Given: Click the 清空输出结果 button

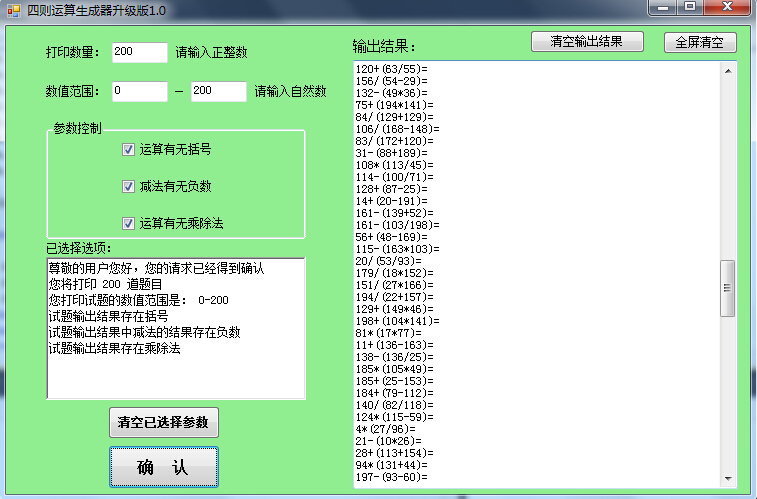Looking at the screenshot, I should click(x=587, y=42).
